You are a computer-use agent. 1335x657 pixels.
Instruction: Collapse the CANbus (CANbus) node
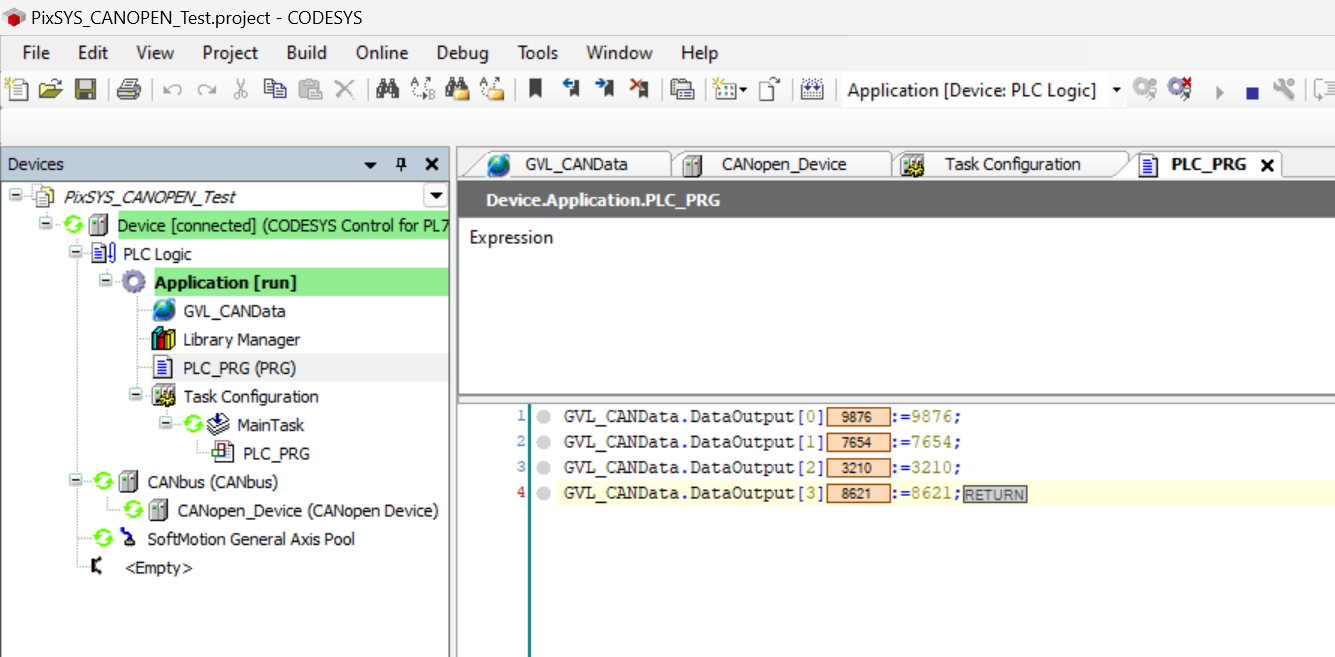coord(76,480)
